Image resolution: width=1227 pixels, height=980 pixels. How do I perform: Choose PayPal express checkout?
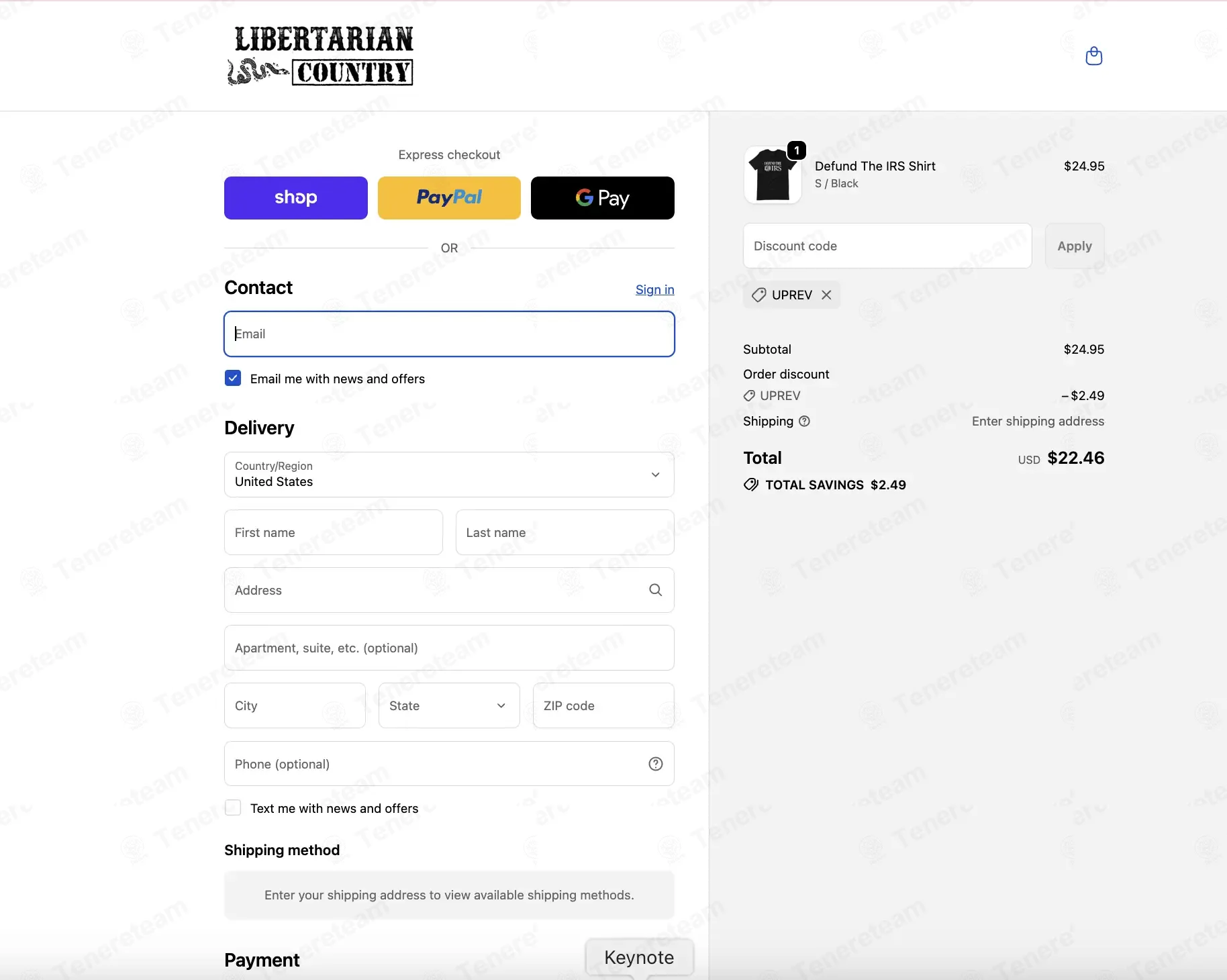point(449,198)
